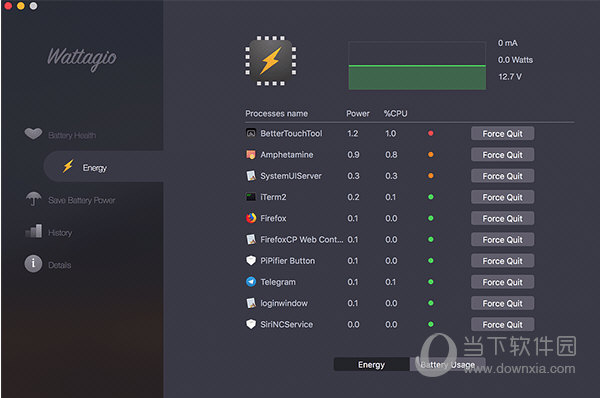Force Quit iTerm2

click(x=502, y=197)
